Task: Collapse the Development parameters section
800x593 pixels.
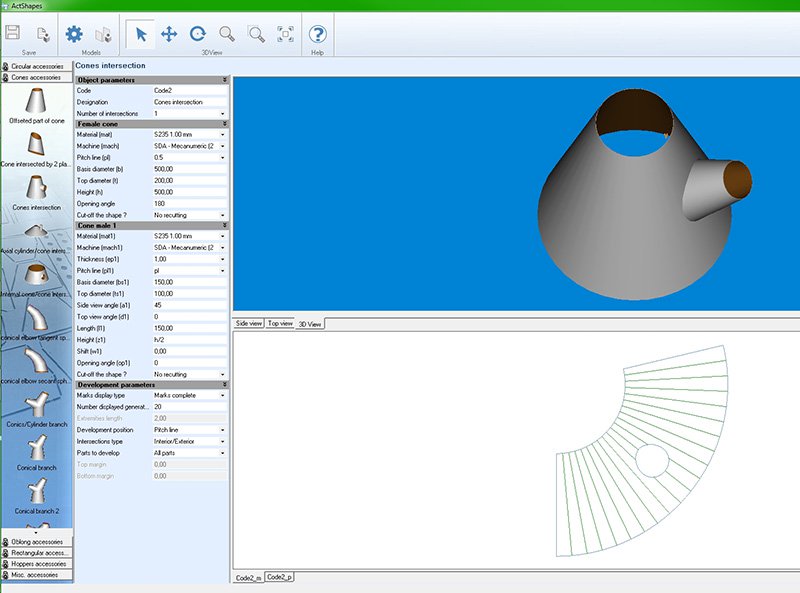Action: [224, 384]
